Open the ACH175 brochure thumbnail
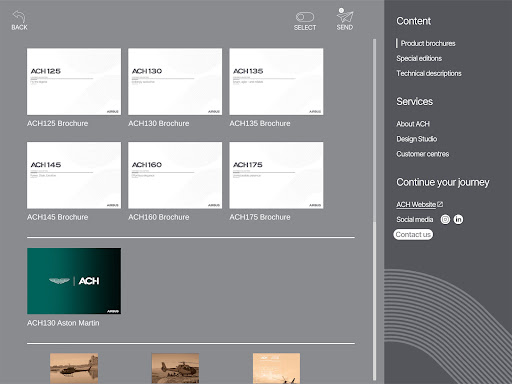 [276, 175]
